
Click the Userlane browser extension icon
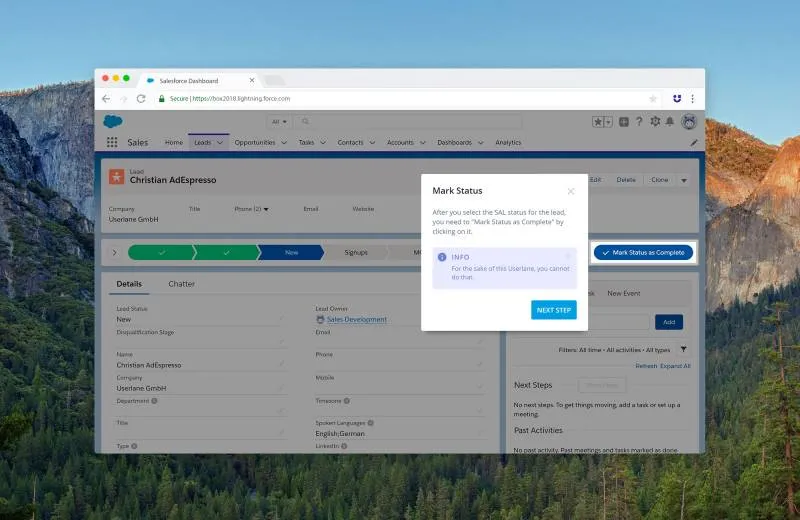point(677,98)
